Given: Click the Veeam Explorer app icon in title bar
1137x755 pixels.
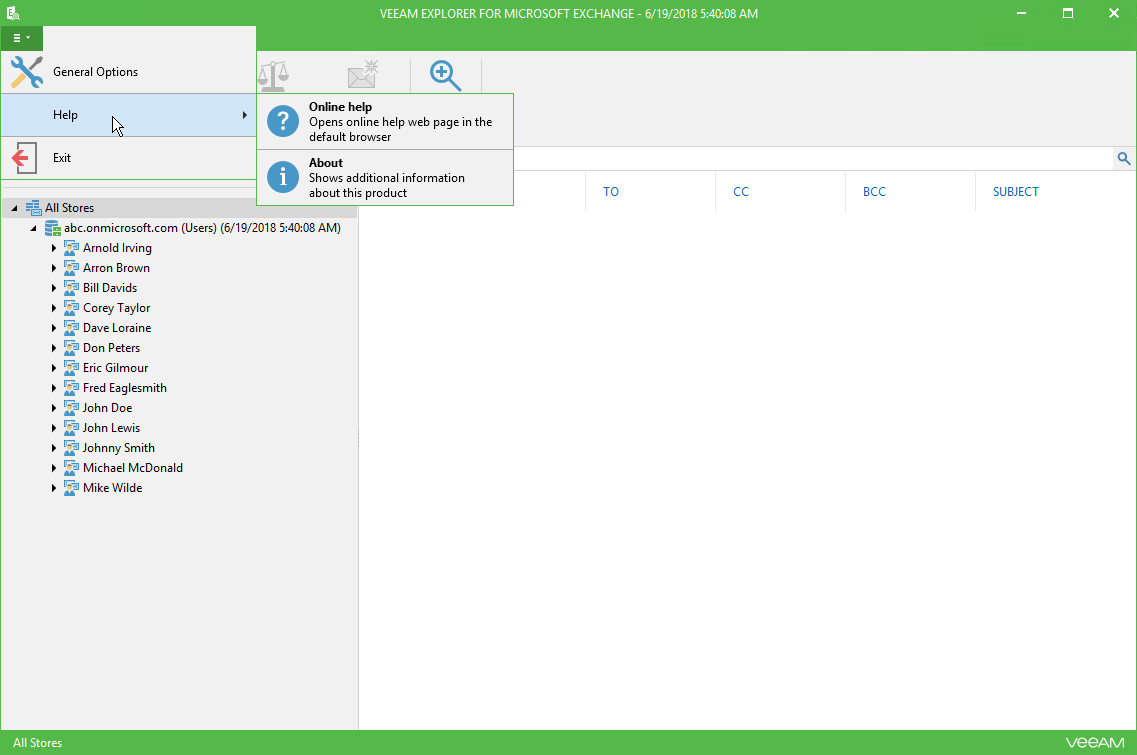Looking at the screenshot, I should 12,13.
